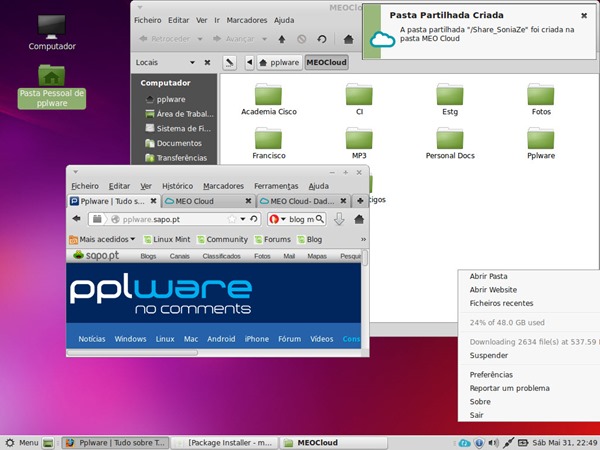The image size is (600, 450).
Task: Open the search engine selector dropdown
Action: click(x=277, y=219)
